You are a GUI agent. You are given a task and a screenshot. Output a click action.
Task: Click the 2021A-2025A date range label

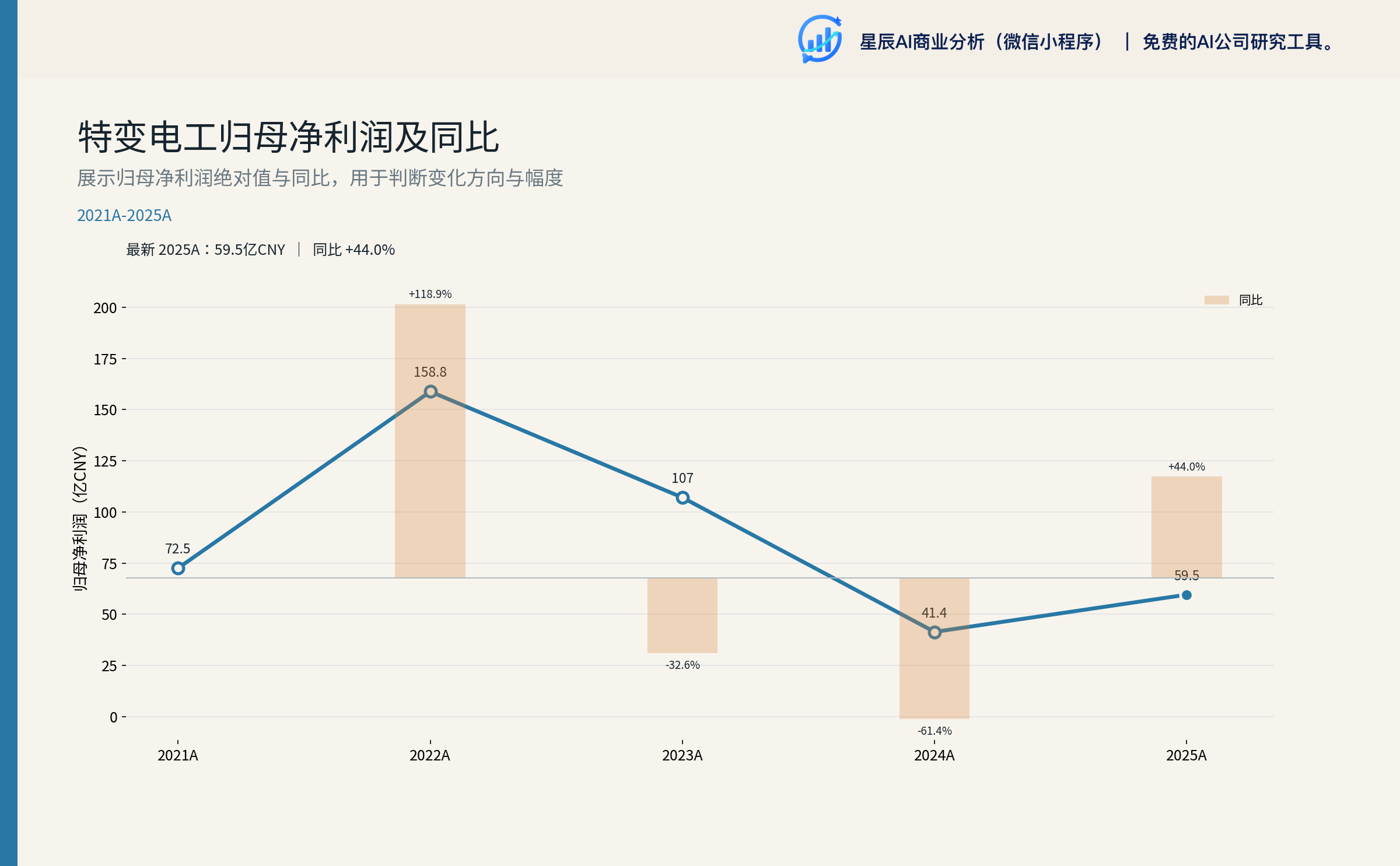pyautogui.click(x=124, y=215)
